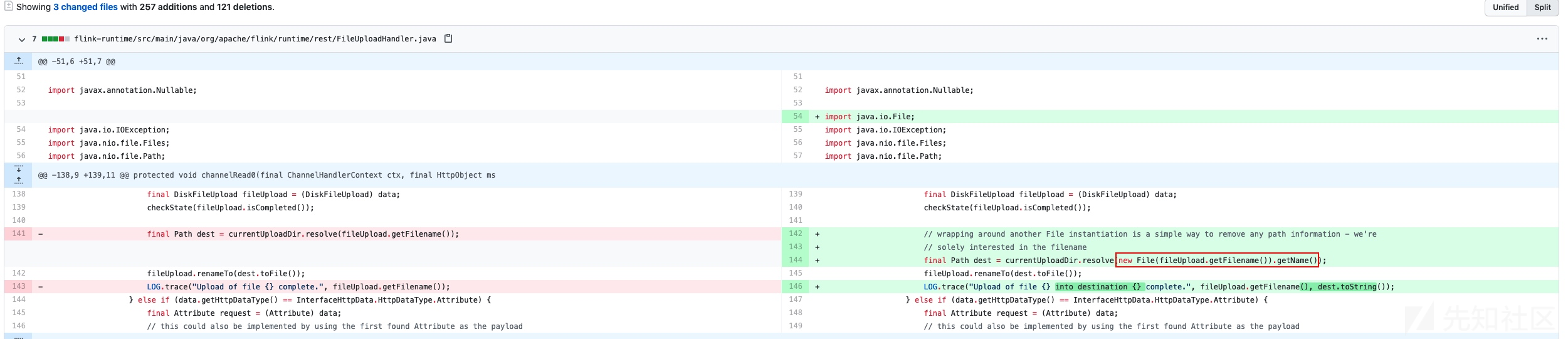The image size is (1568, 339).
Task: Click the added LOG.trace destination line
Action: coord(1159,287)
